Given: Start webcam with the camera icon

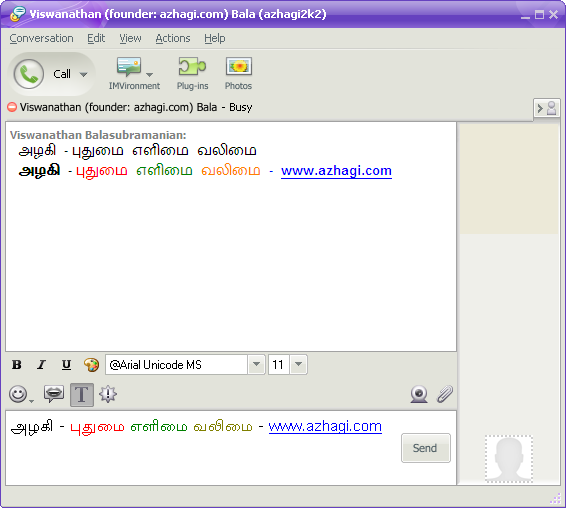Looking at the screenshot, I should (x=419, y=394).
